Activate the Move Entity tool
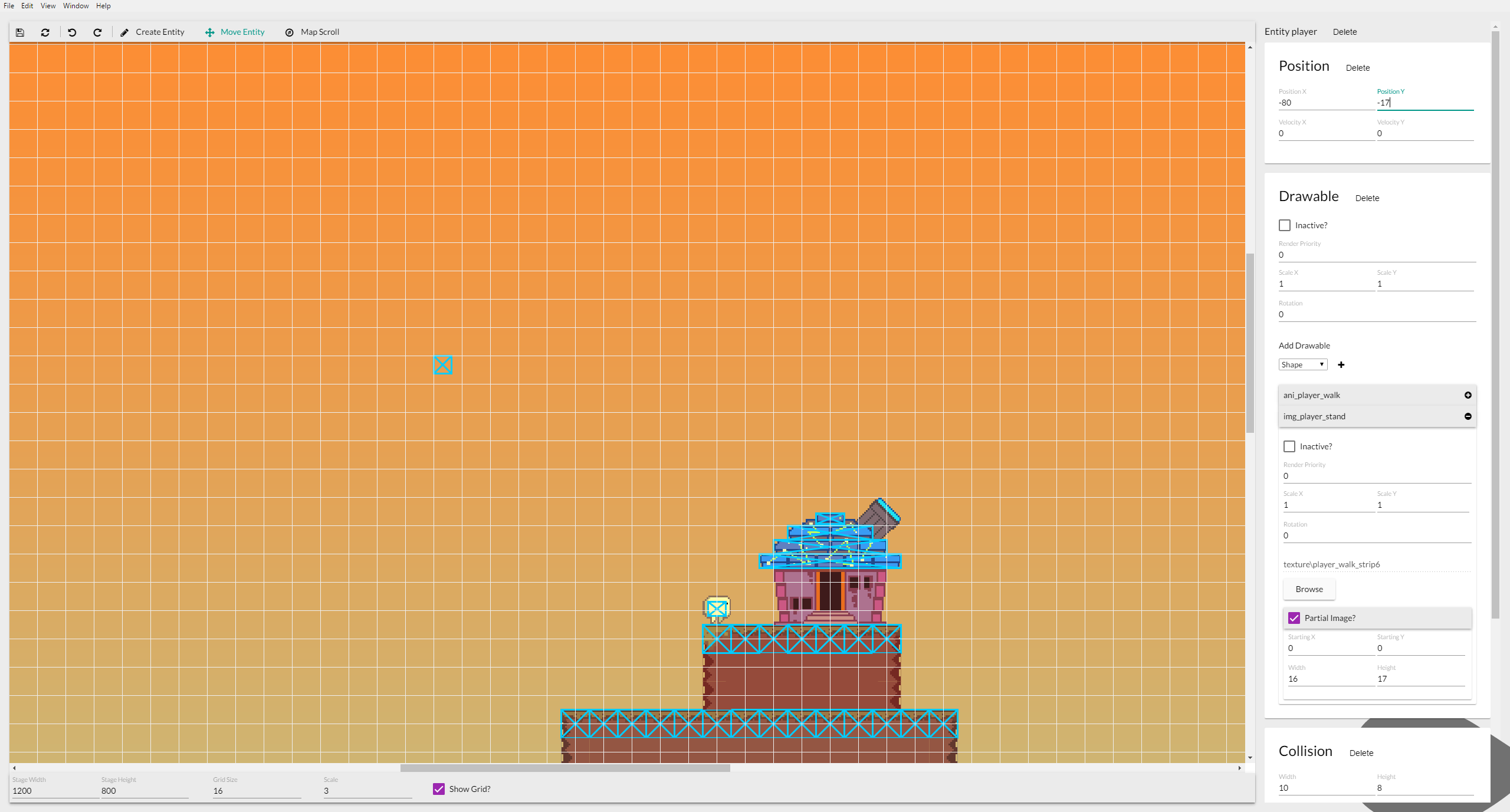This screenshot has height=812, width=1510. [x=235, y=32]
